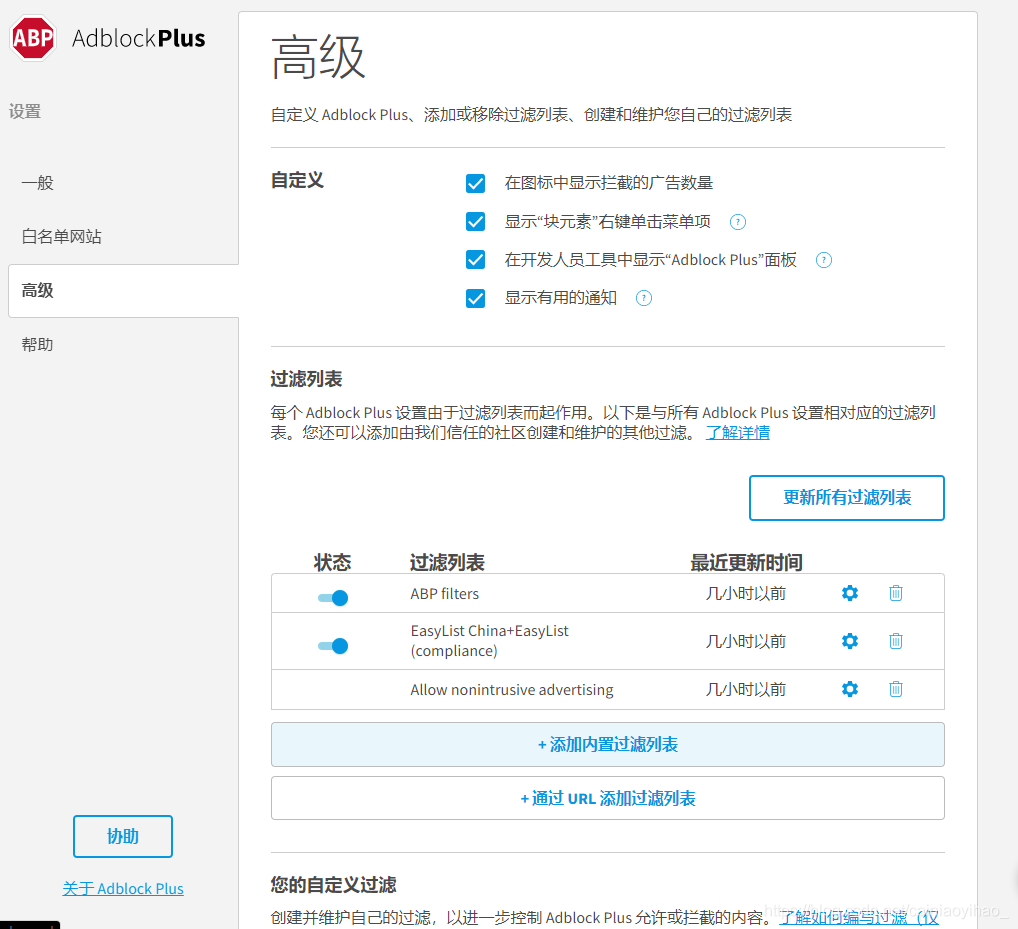Viewport: 1018px width, 929px height.
Task: Click help icon beside Adblock Plus 面板 option
Action: pyautogui.click(x=823, y=259)
